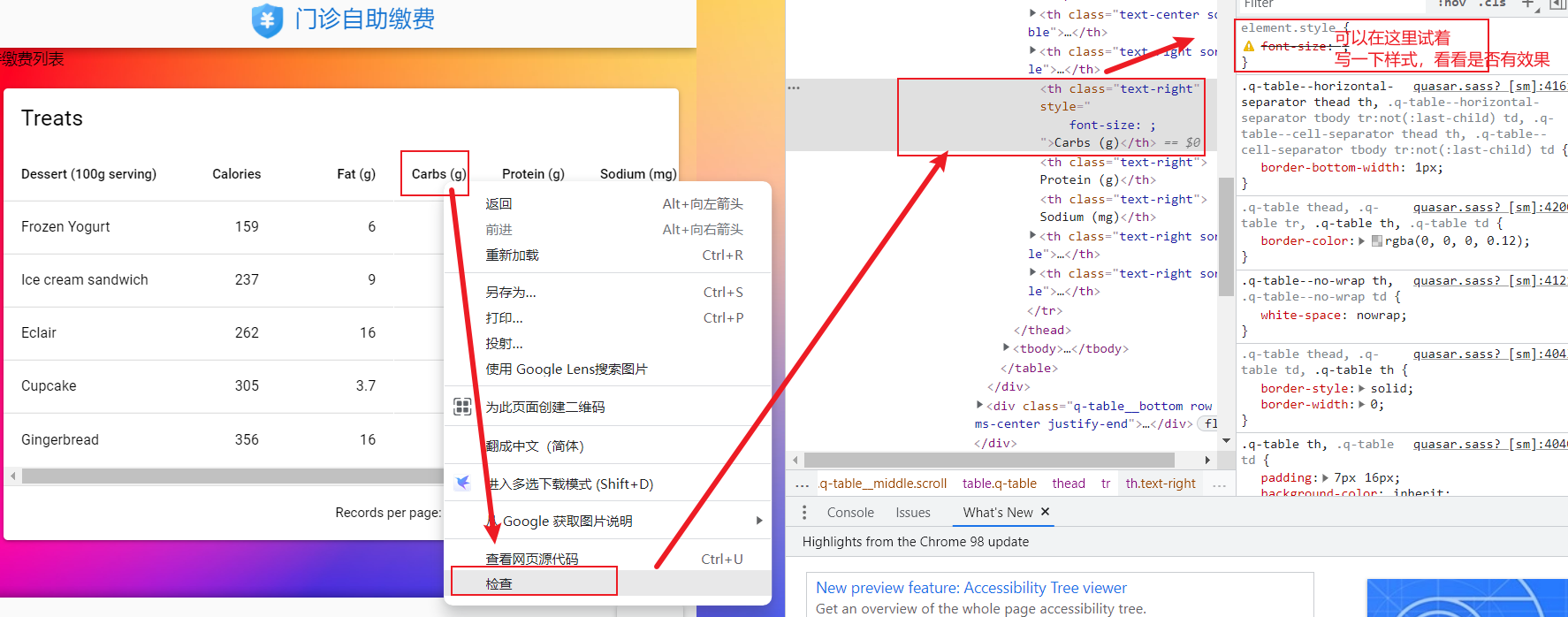Click the Protein (g) column header
This screenshot has height=617, width=1568.
533,174
